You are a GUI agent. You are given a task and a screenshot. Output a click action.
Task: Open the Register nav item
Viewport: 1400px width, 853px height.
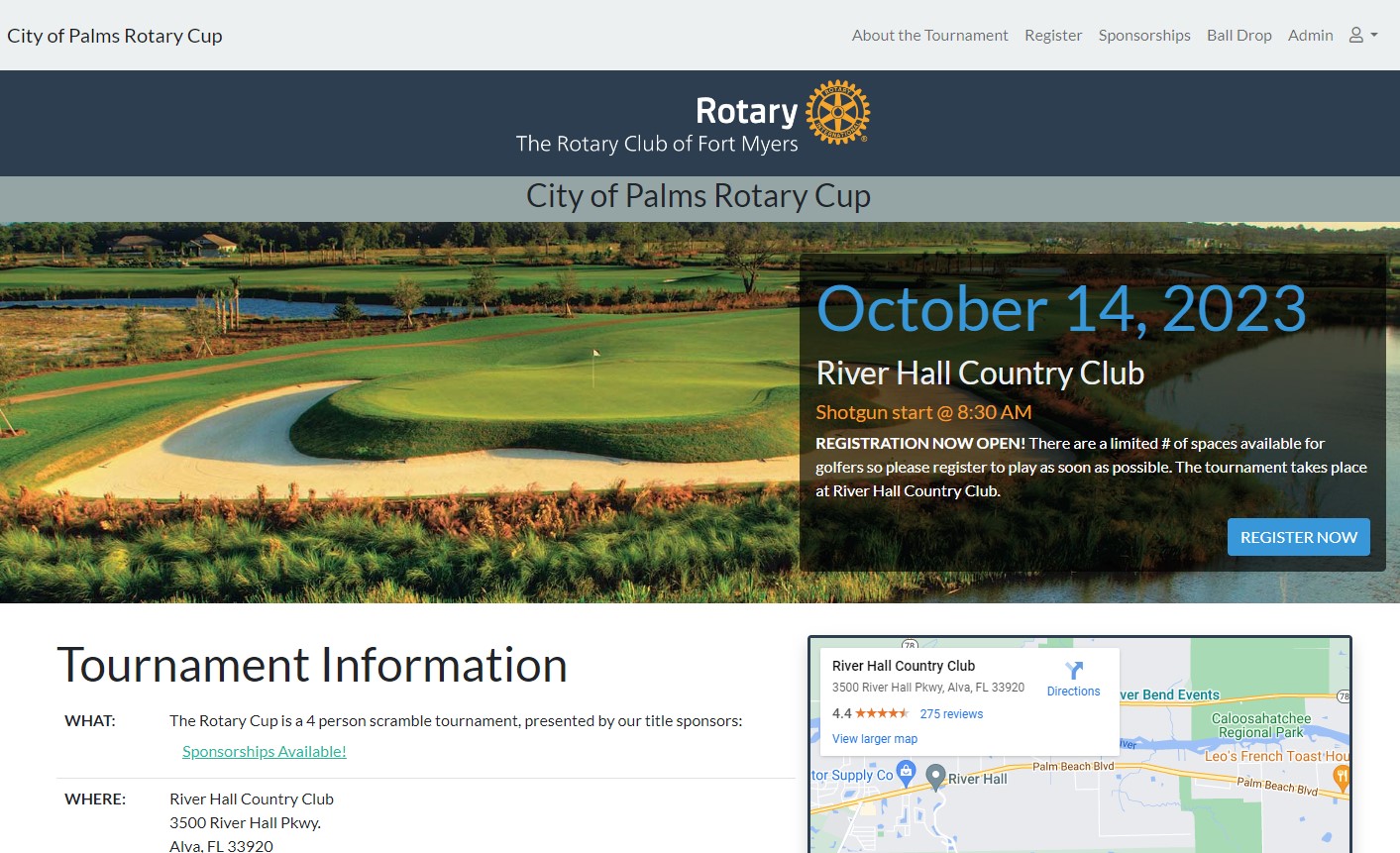pyautogui.click(x=1053, y=35)
